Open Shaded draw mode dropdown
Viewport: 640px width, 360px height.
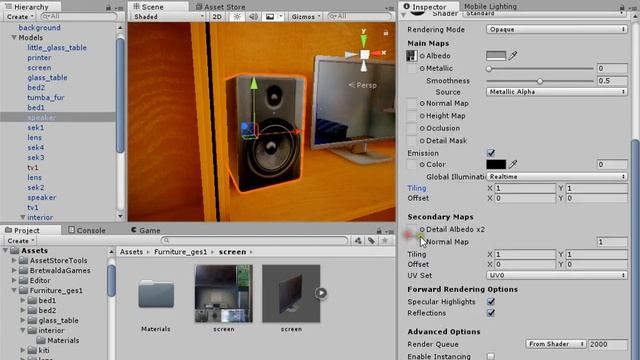click(x=169, y=16)
